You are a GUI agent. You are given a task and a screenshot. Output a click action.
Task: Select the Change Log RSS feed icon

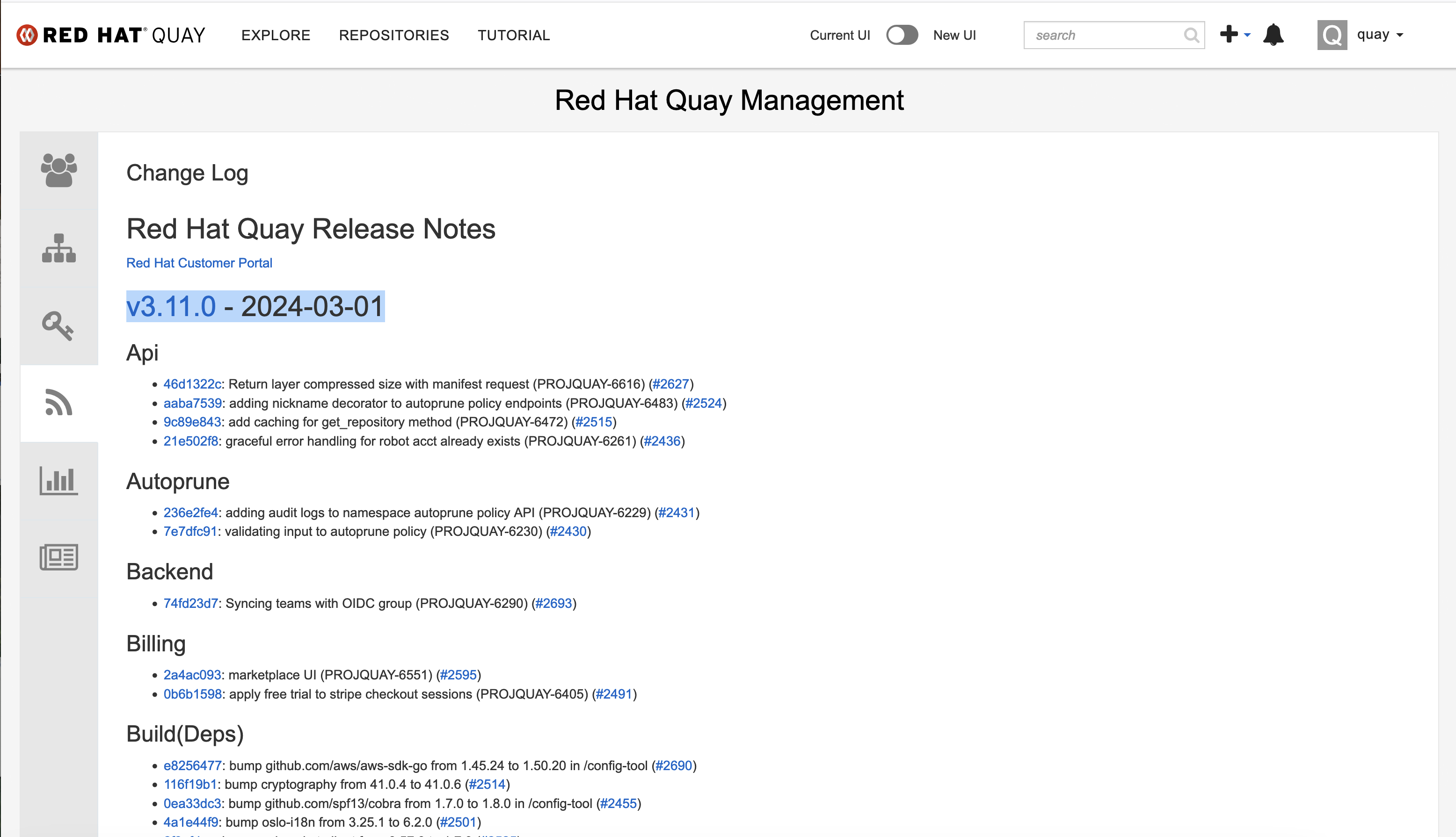(x=58, y=403)
